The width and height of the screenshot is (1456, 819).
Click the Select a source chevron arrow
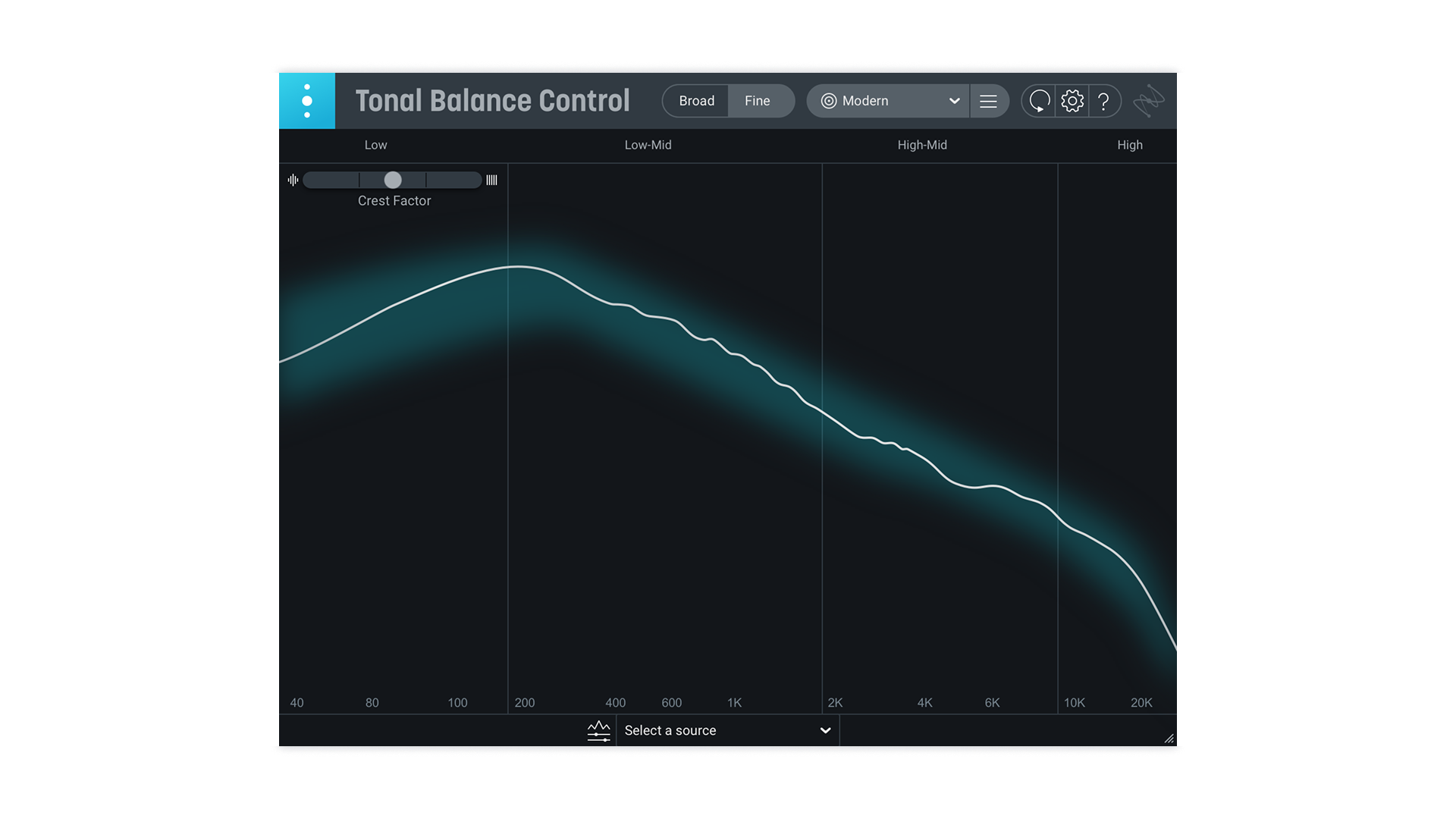(x=825, y=730)
